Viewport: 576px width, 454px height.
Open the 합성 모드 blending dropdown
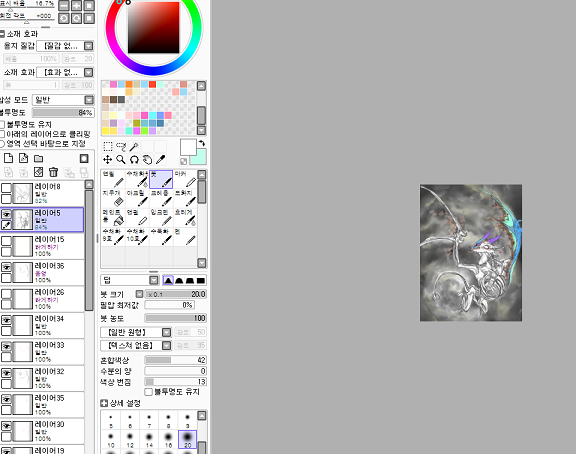[x=63, y=100]
